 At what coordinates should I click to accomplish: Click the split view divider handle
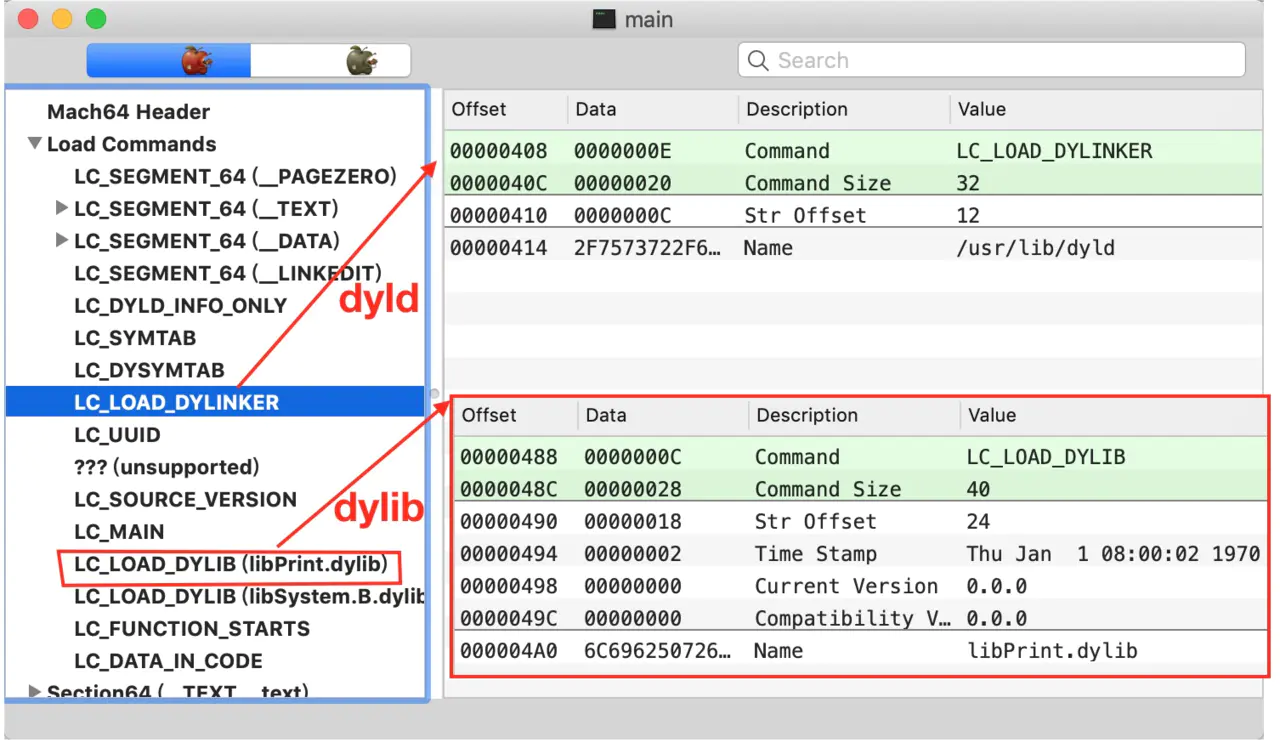tap(435, 392)
